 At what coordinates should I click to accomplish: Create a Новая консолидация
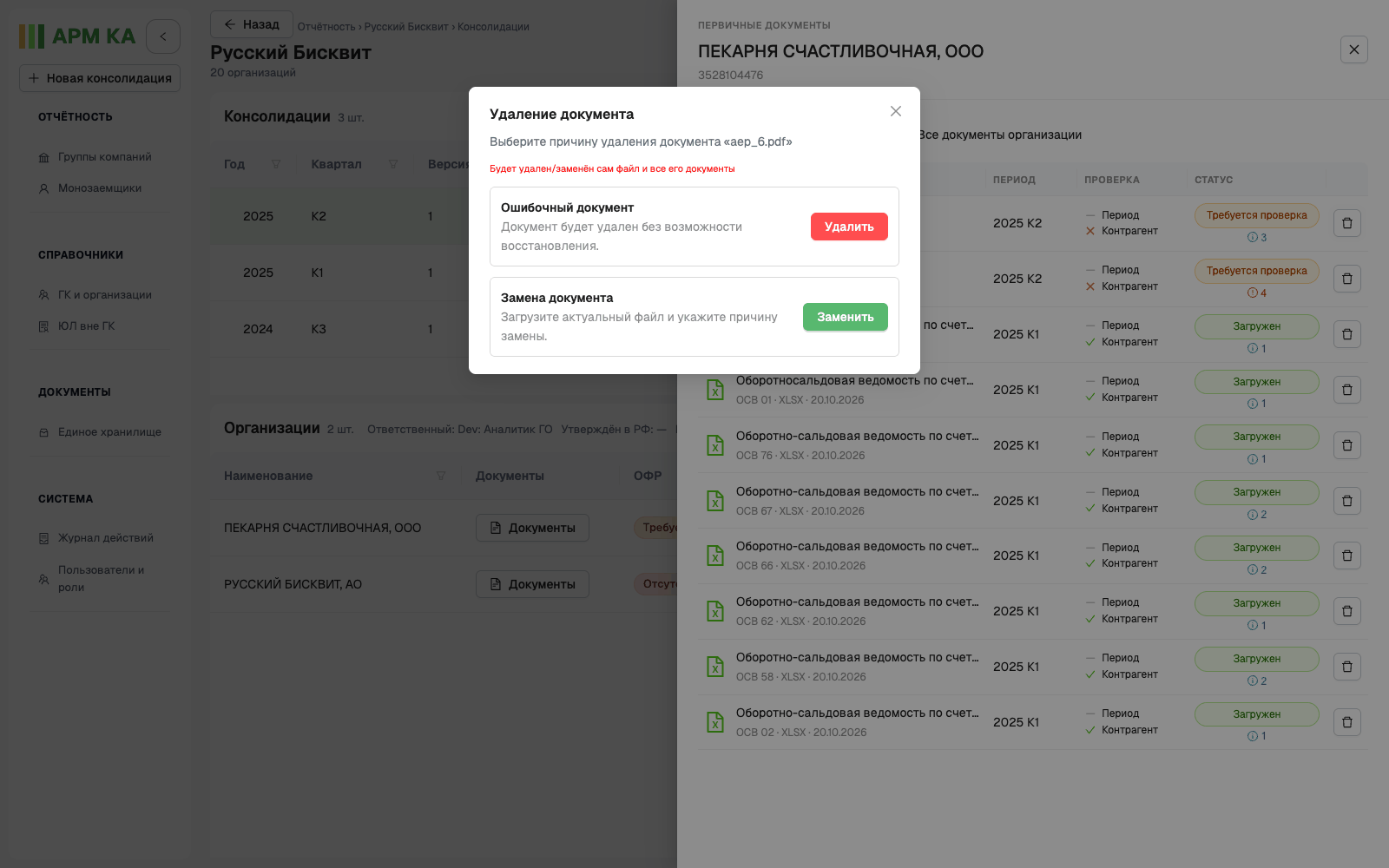[100, 78]
